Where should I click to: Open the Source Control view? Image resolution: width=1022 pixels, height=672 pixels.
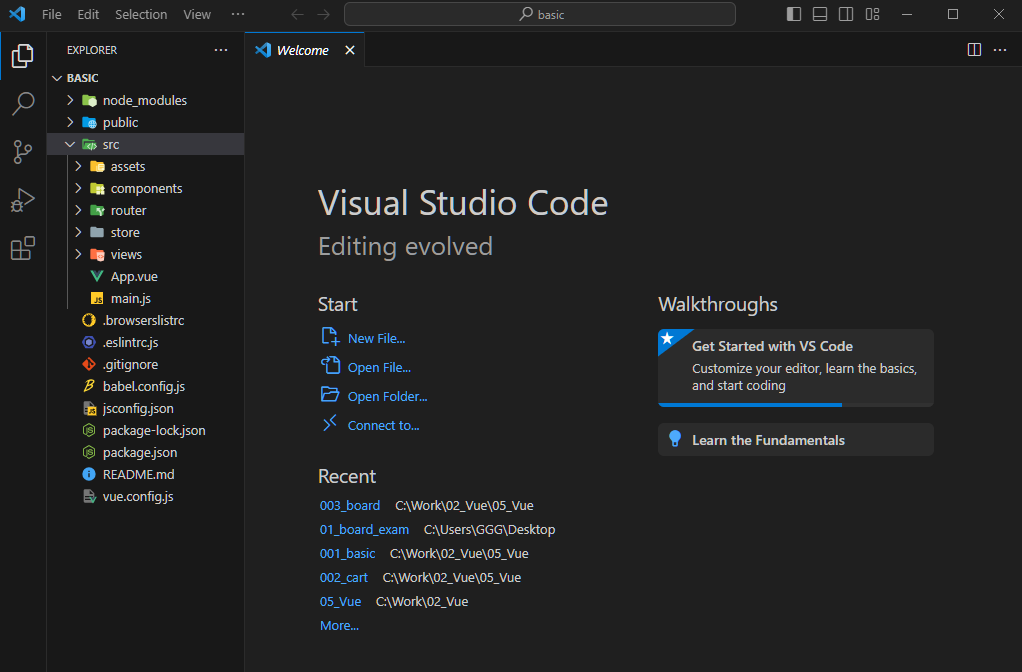22,152
